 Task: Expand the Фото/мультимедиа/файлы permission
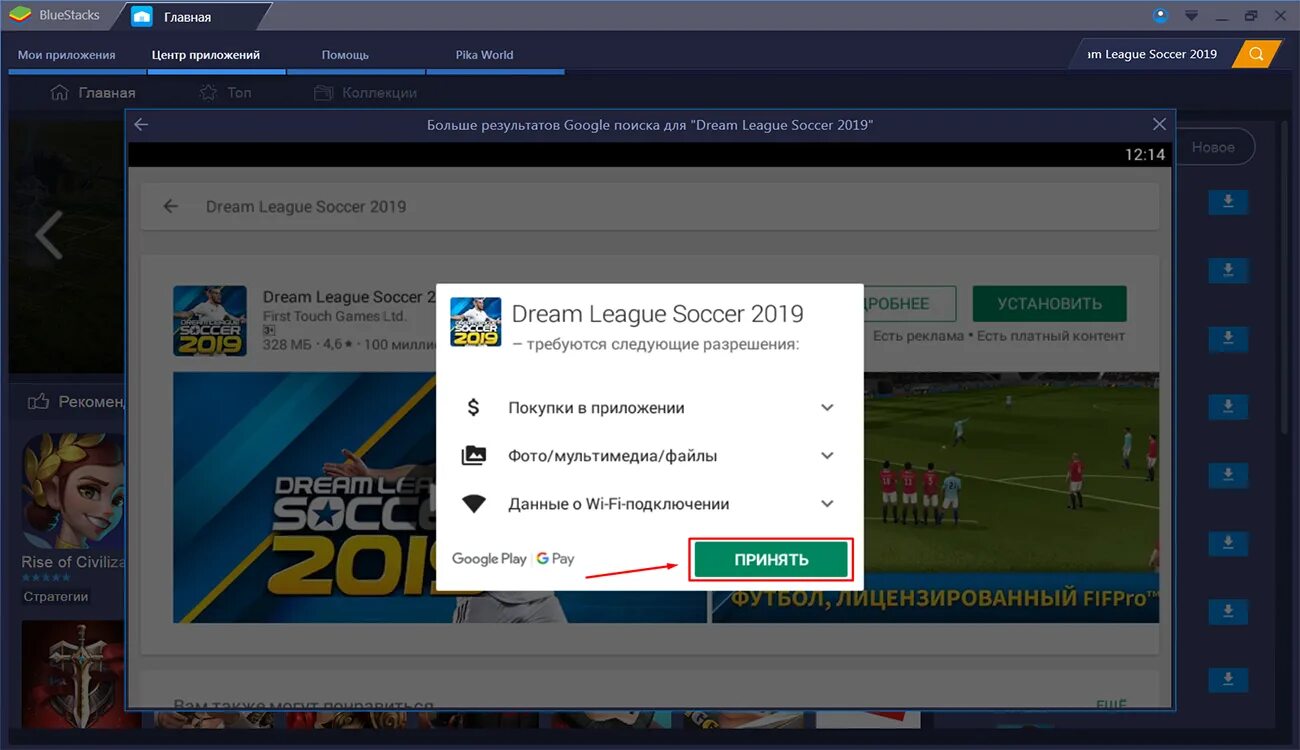(x=827, y=456)
